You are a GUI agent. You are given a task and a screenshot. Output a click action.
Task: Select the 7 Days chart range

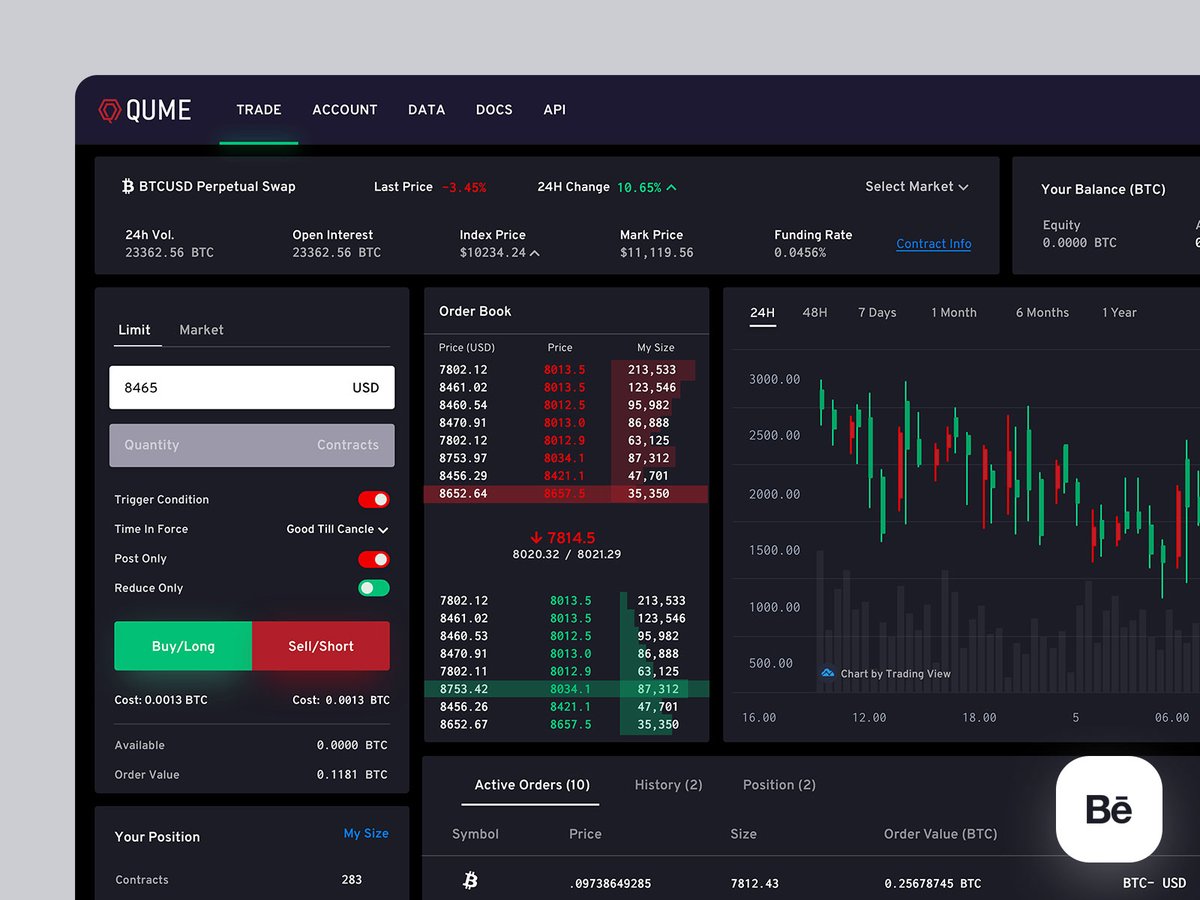(877, 313)
